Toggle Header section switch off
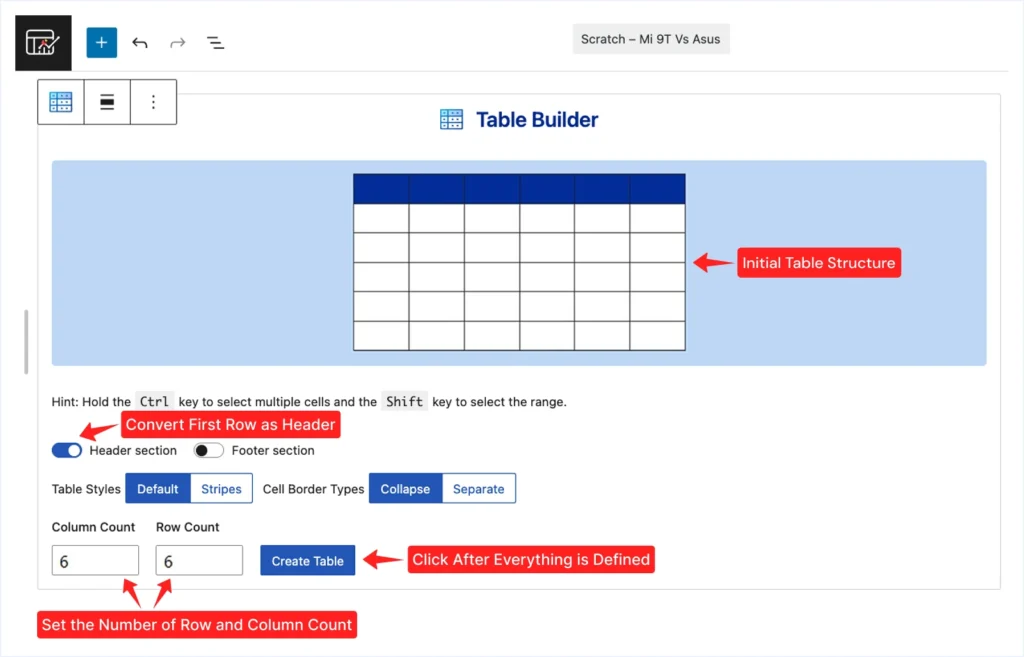The height and width of the screenshot is (657, 1024). 67,451
